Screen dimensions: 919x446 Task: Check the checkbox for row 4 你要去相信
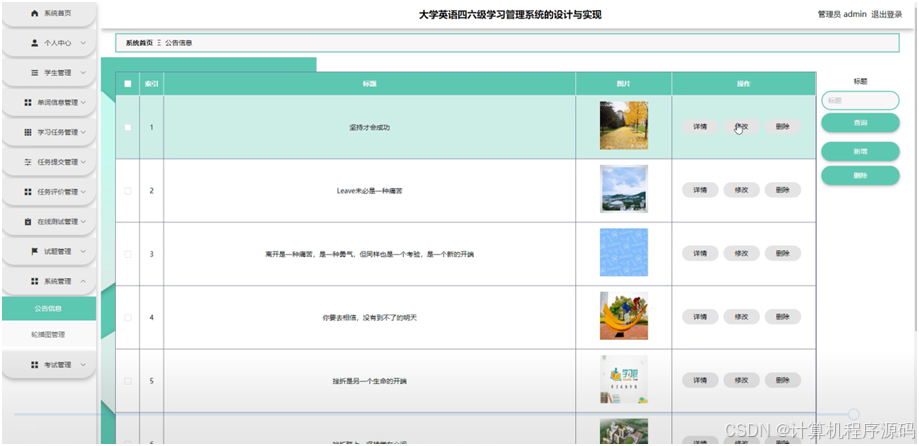pos(128,318)
